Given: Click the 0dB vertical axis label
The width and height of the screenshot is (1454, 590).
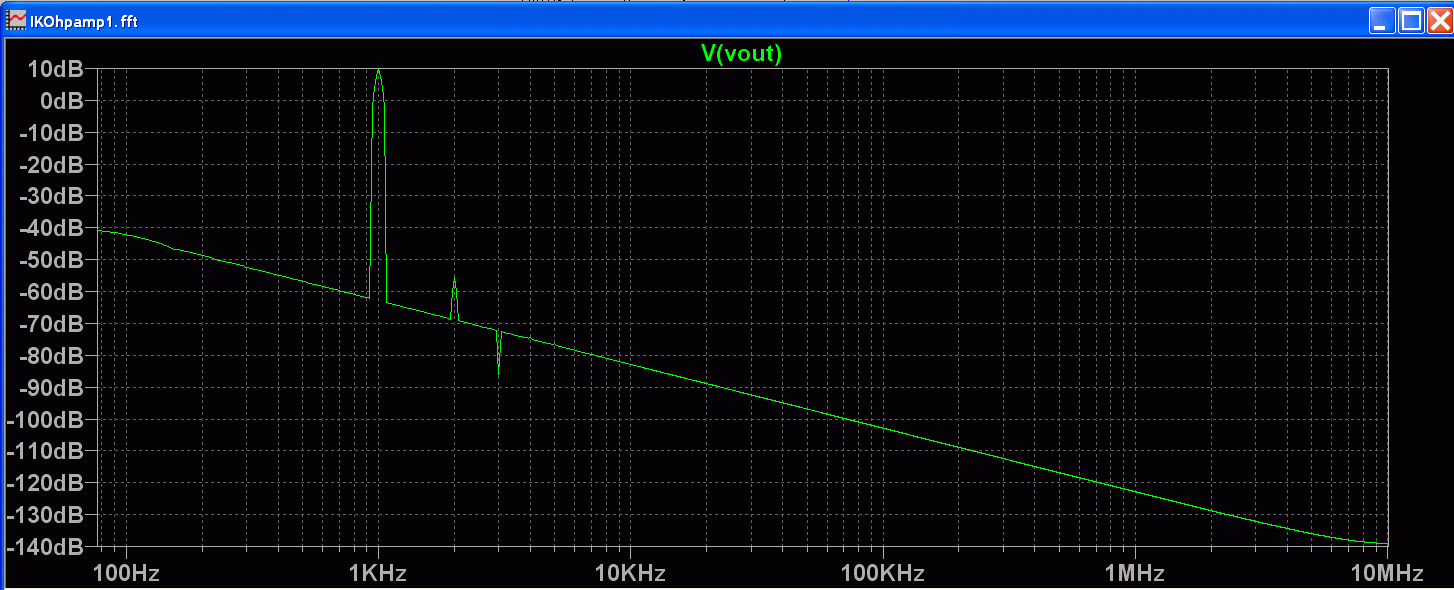Looking at the screenshot, I should pos(62,101).
